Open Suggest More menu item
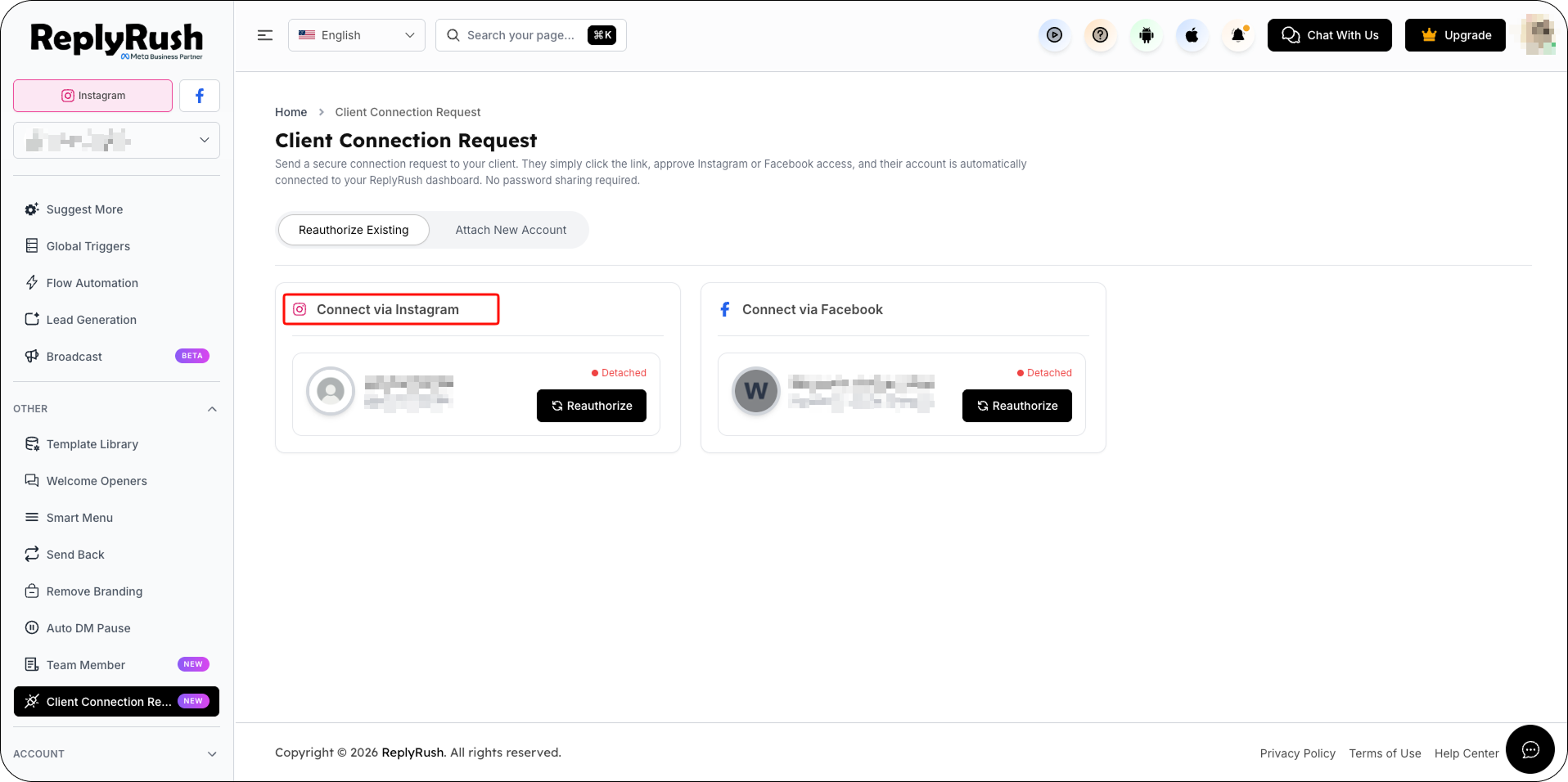The height and width of the screenshot is (782, 1568). point(117,209)
